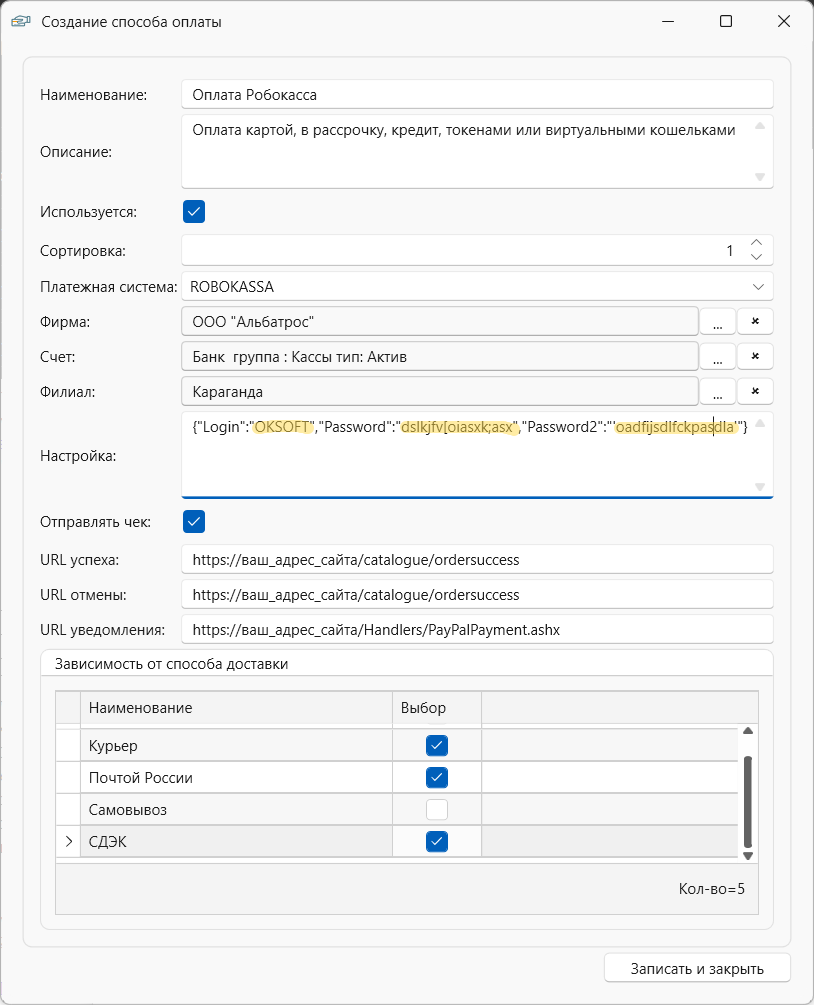Viewport: 814px width, 1005px height.
Task: Toggle the Используется checkbox
Action: coord(194,212)
